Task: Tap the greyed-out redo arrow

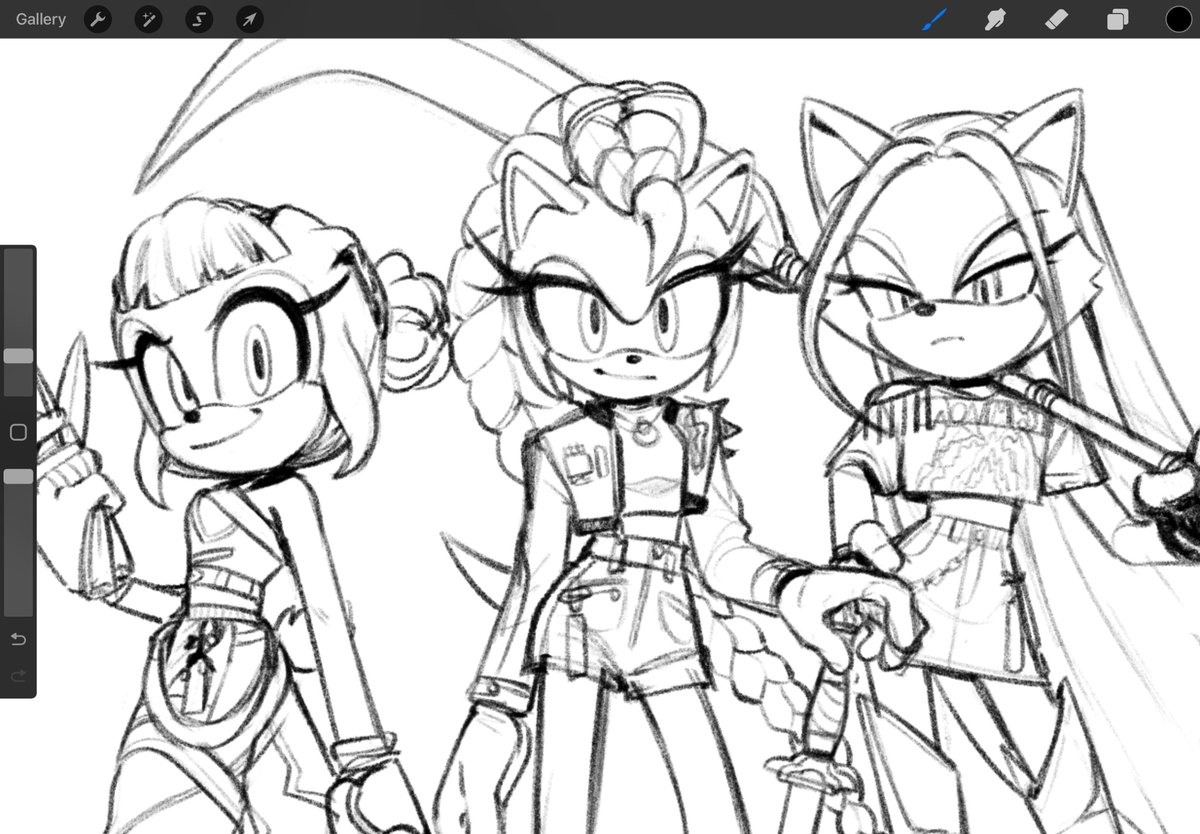Action: (17, 675)
